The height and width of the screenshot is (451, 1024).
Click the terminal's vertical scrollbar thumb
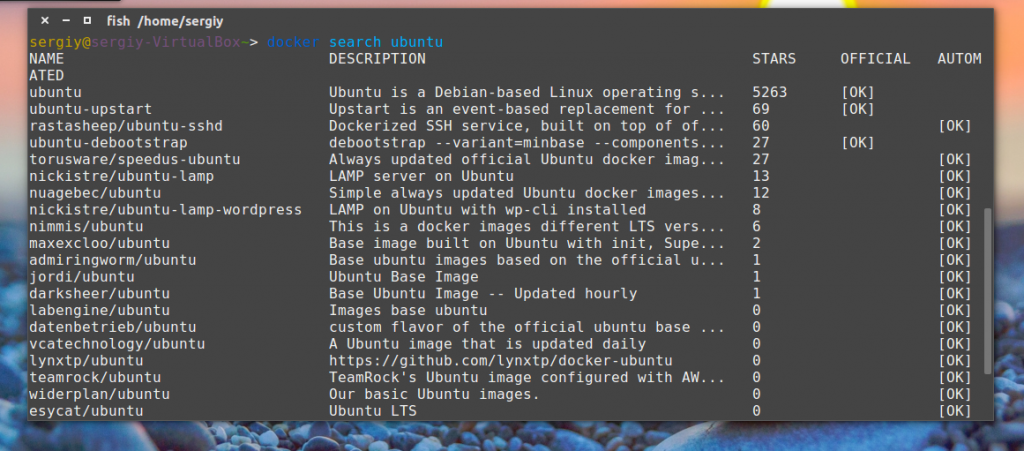pos(989,290)
